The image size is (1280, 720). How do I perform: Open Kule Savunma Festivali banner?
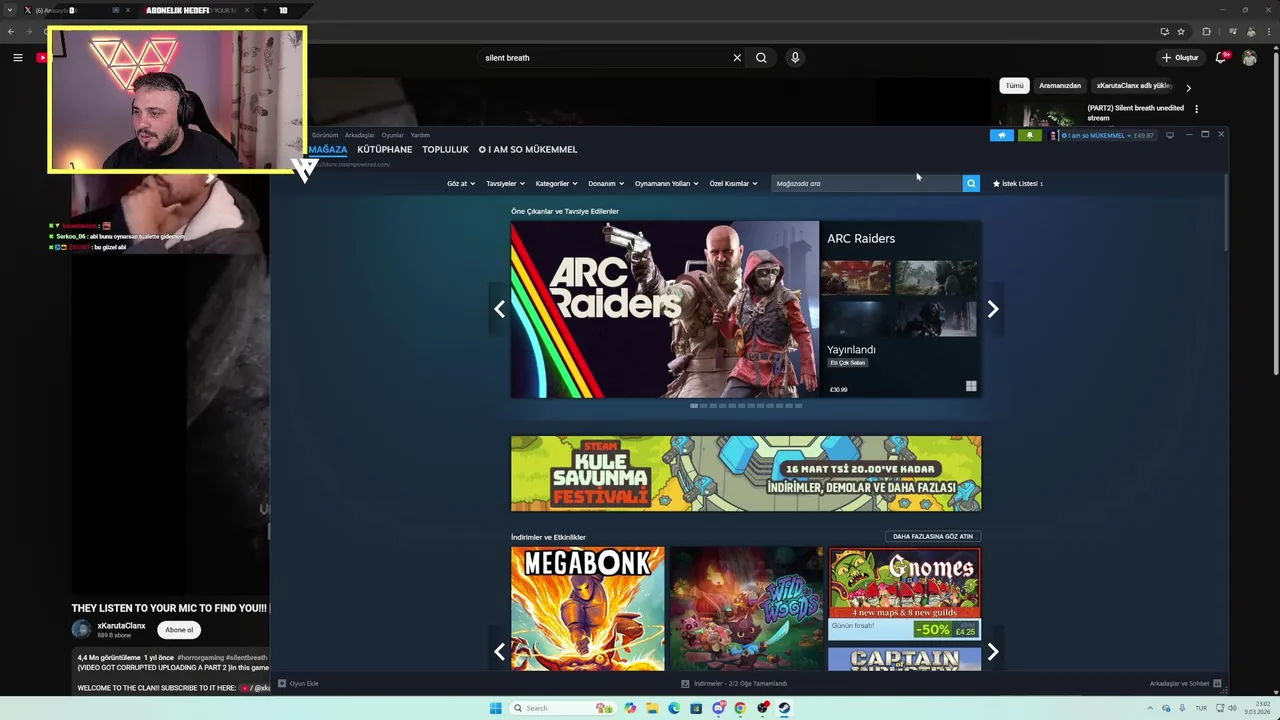coord(746,474)
